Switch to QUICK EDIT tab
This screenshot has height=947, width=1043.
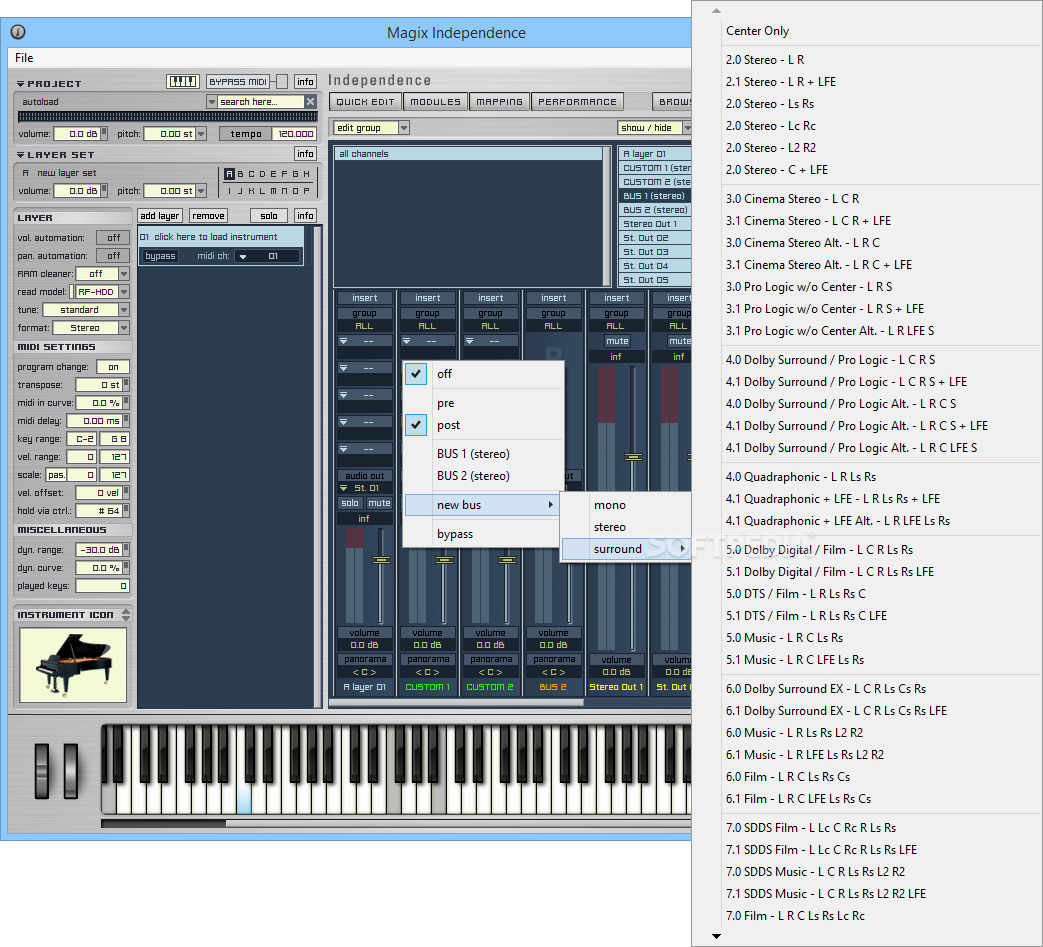(365, 102)
